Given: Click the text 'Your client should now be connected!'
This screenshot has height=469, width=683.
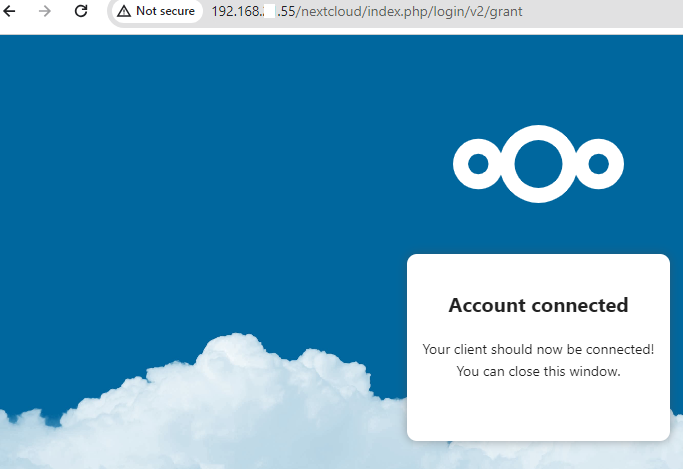Looking at the screenshot, I should [x=538, y=349].
